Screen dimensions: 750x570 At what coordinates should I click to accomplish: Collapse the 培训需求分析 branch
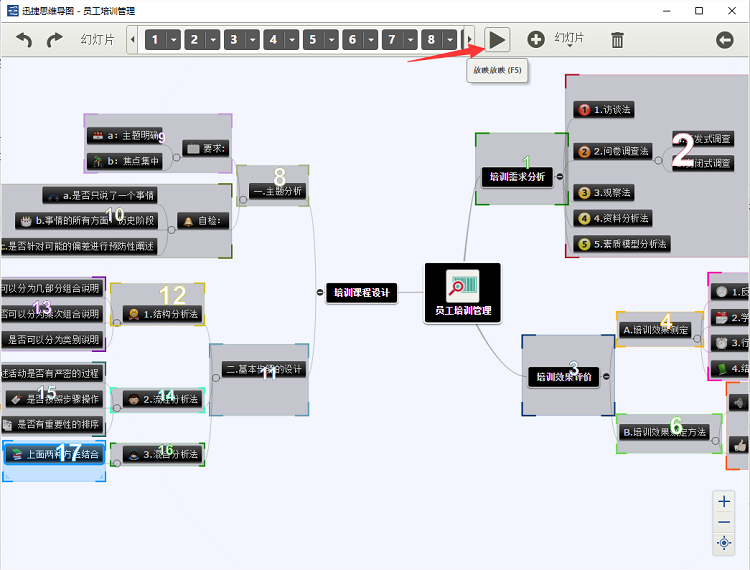560,176
